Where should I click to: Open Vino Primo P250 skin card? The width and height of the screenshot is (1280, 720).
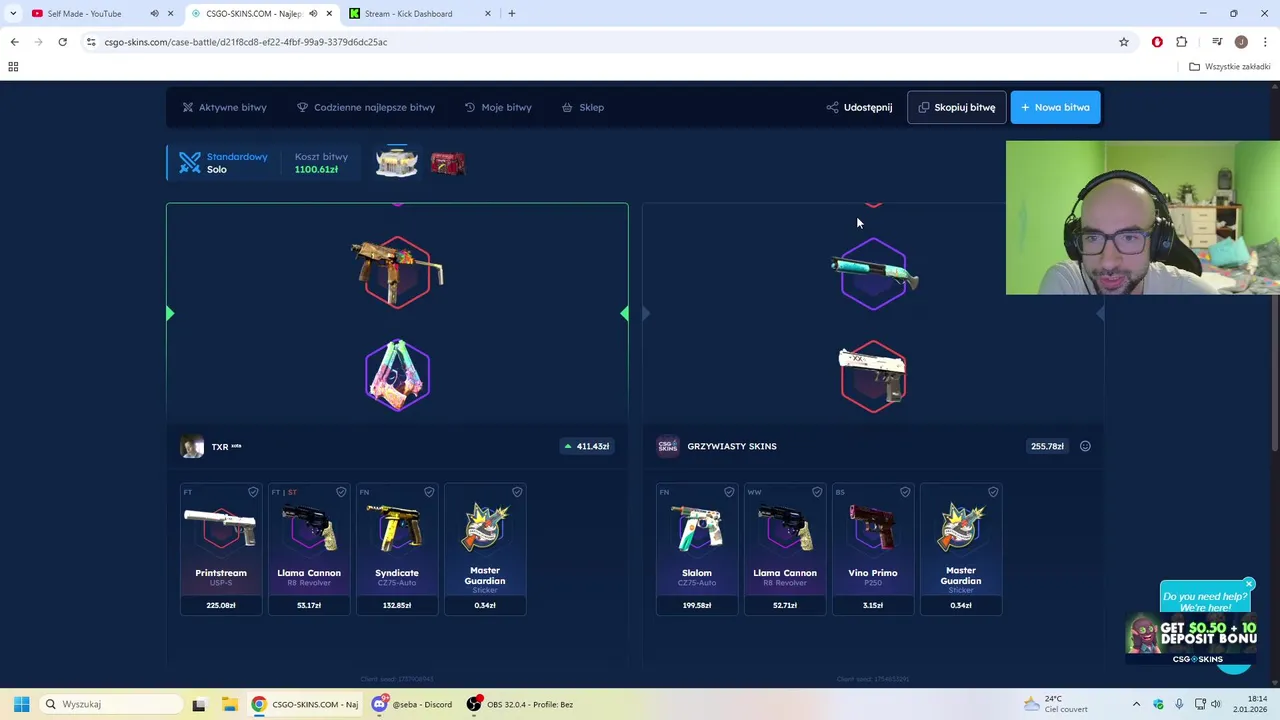(873, 549)
